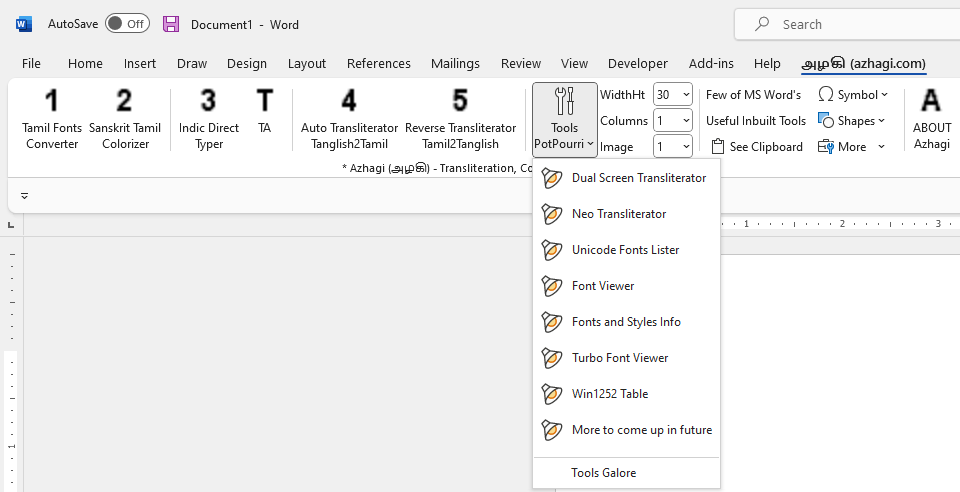Click More to come up in future
960x492 pixels.
tap(626, 430)
